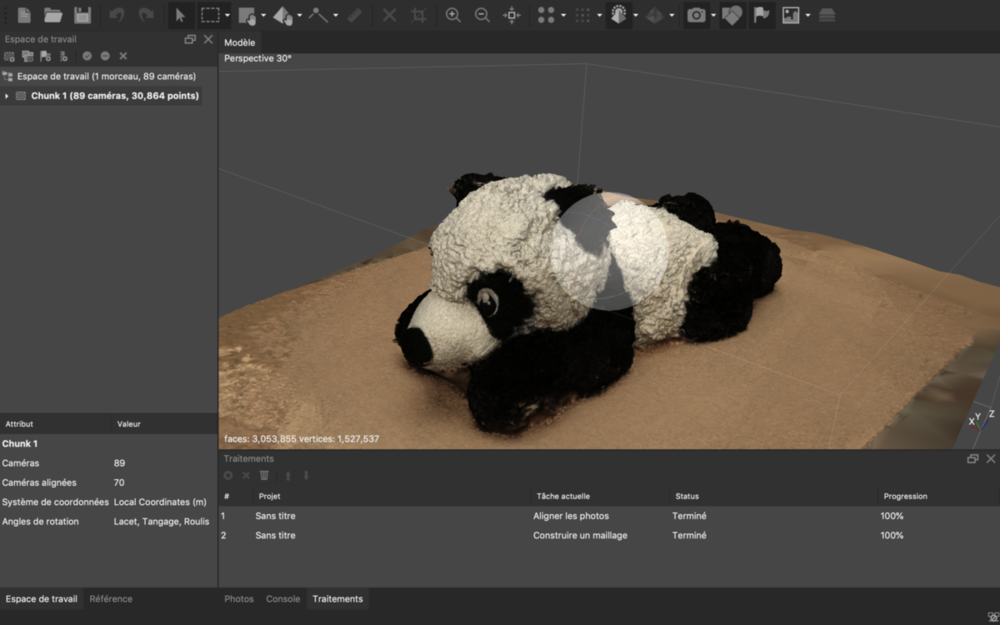Screen dimensions: 1000x625
Task: Toggle camera display with the camera icon
Action: tap(696, 15)
